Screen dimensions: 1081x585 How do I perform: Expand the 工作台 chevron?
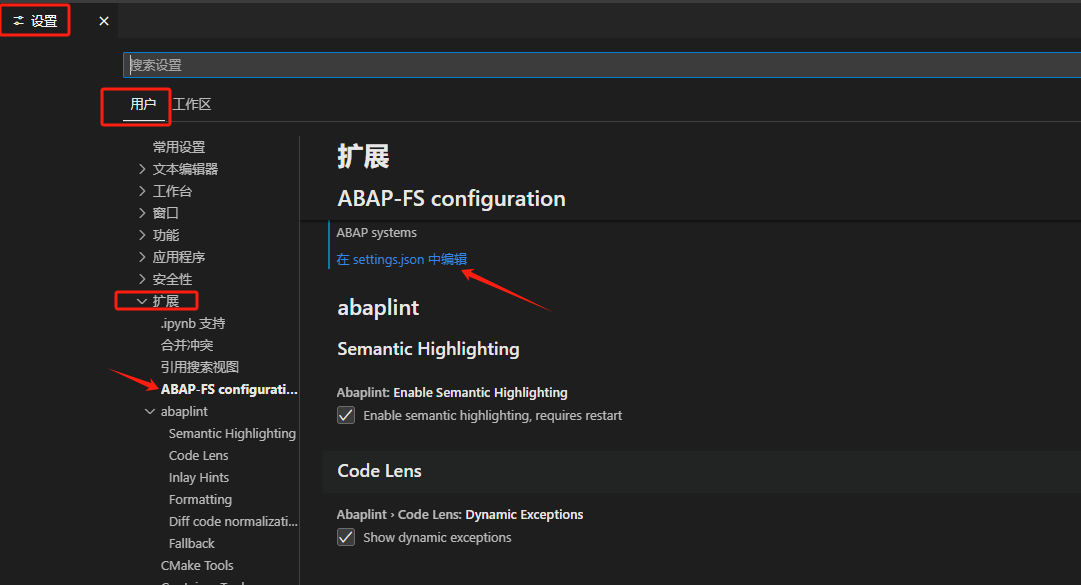142,191
